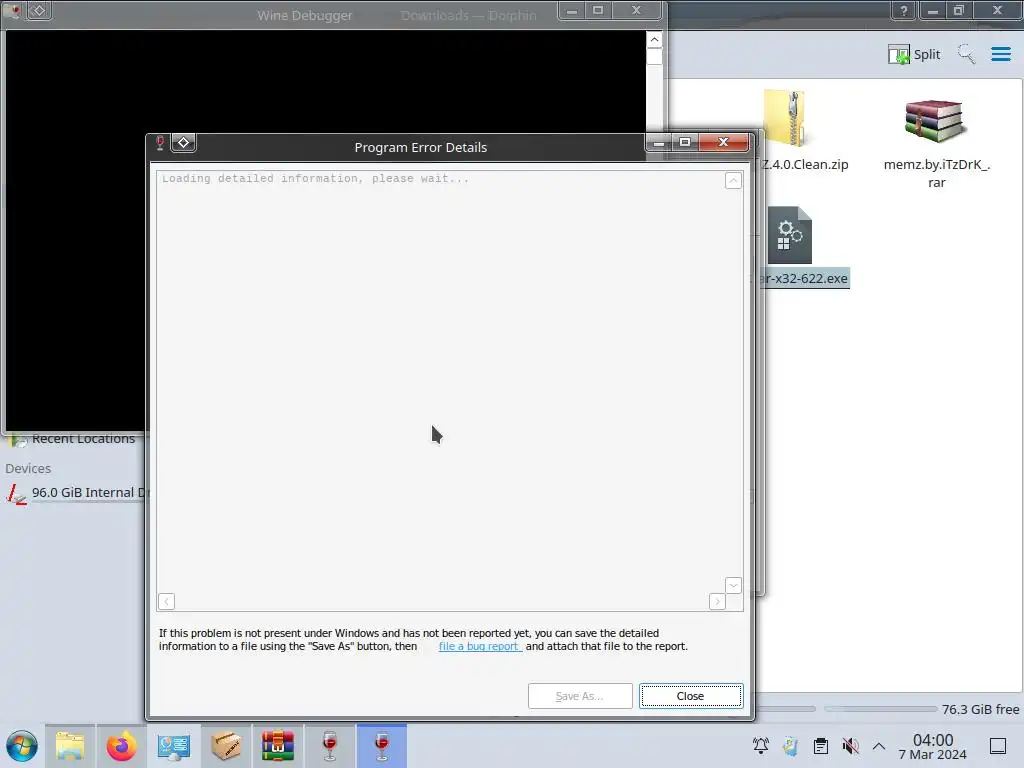The width and height of the screenshot is (1024, 768).
Task: Open System Settings taskbar icon
Action: (x=174, y=746)
